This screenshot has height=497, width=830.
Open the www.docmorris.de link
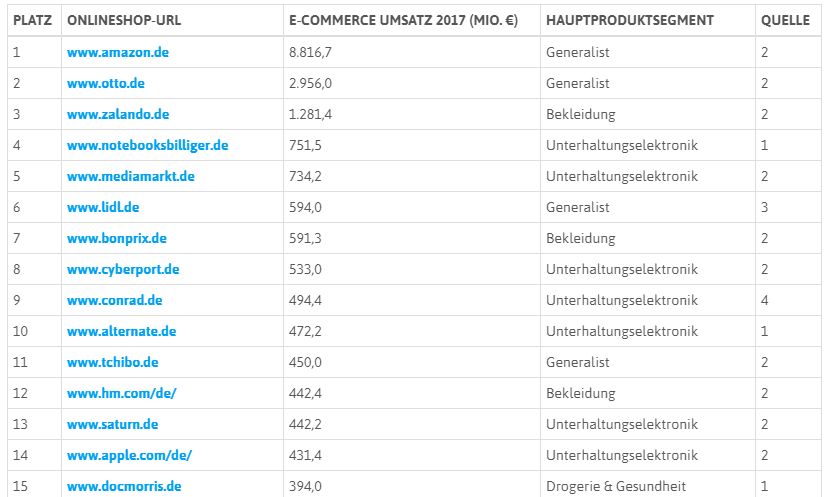(x=124, y=486)
